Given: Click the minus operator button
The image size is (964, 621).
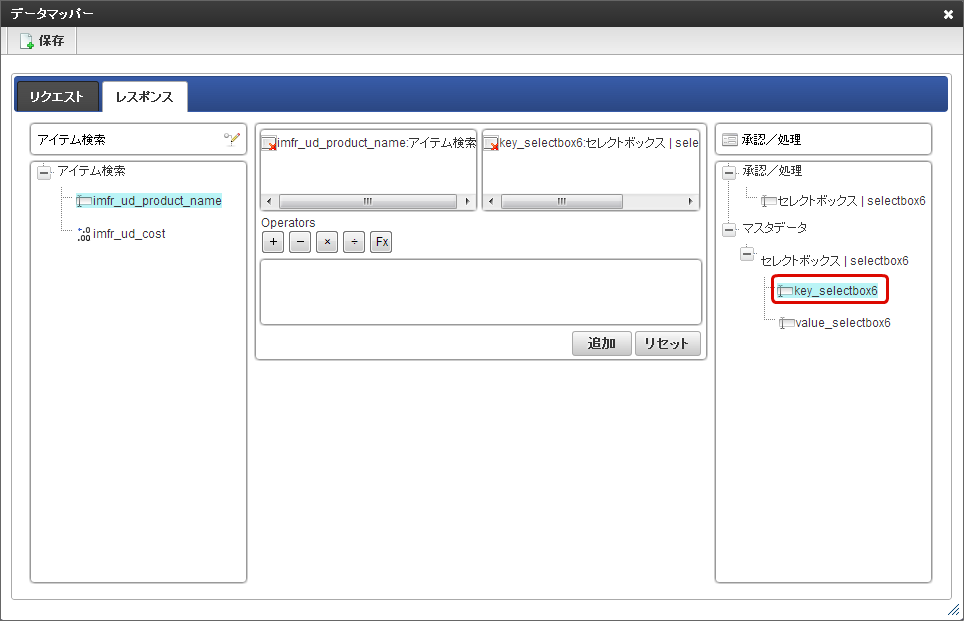Looking at the screenshot, I should point(300,242).
